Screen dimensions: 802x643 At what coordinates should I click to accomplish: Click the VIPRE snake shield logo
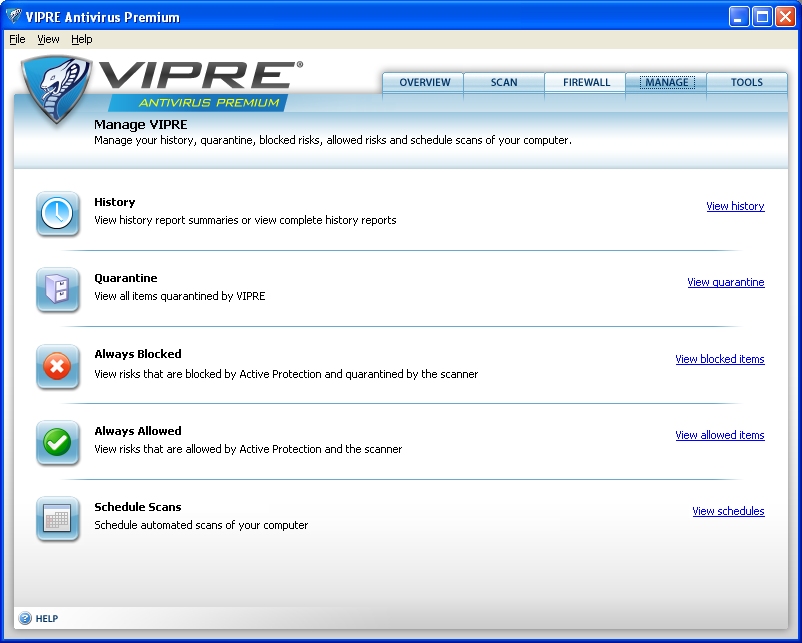(x=56, y=89)
